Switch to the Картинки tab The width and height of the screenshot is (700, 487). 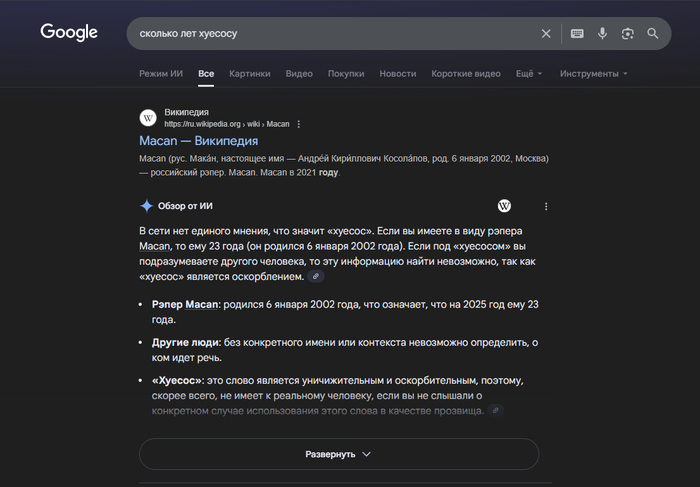tap(249, 74)
